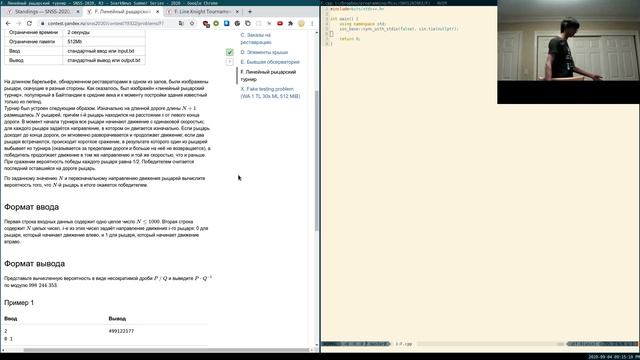The image size is (640, 360).
Task: Open the translate page icon in address bar
Action: tap(181, 24)
